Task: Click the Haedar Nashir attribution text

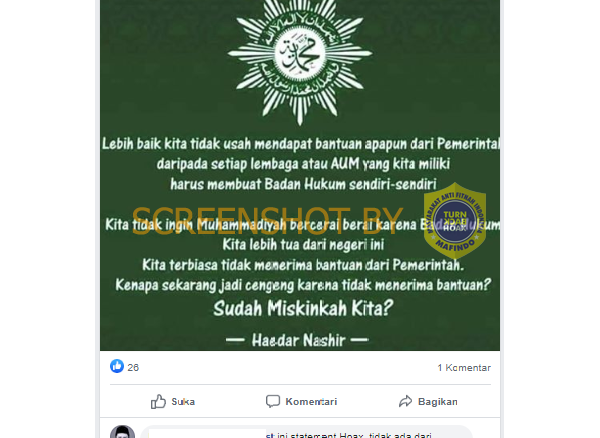Action: click(298, 340)
